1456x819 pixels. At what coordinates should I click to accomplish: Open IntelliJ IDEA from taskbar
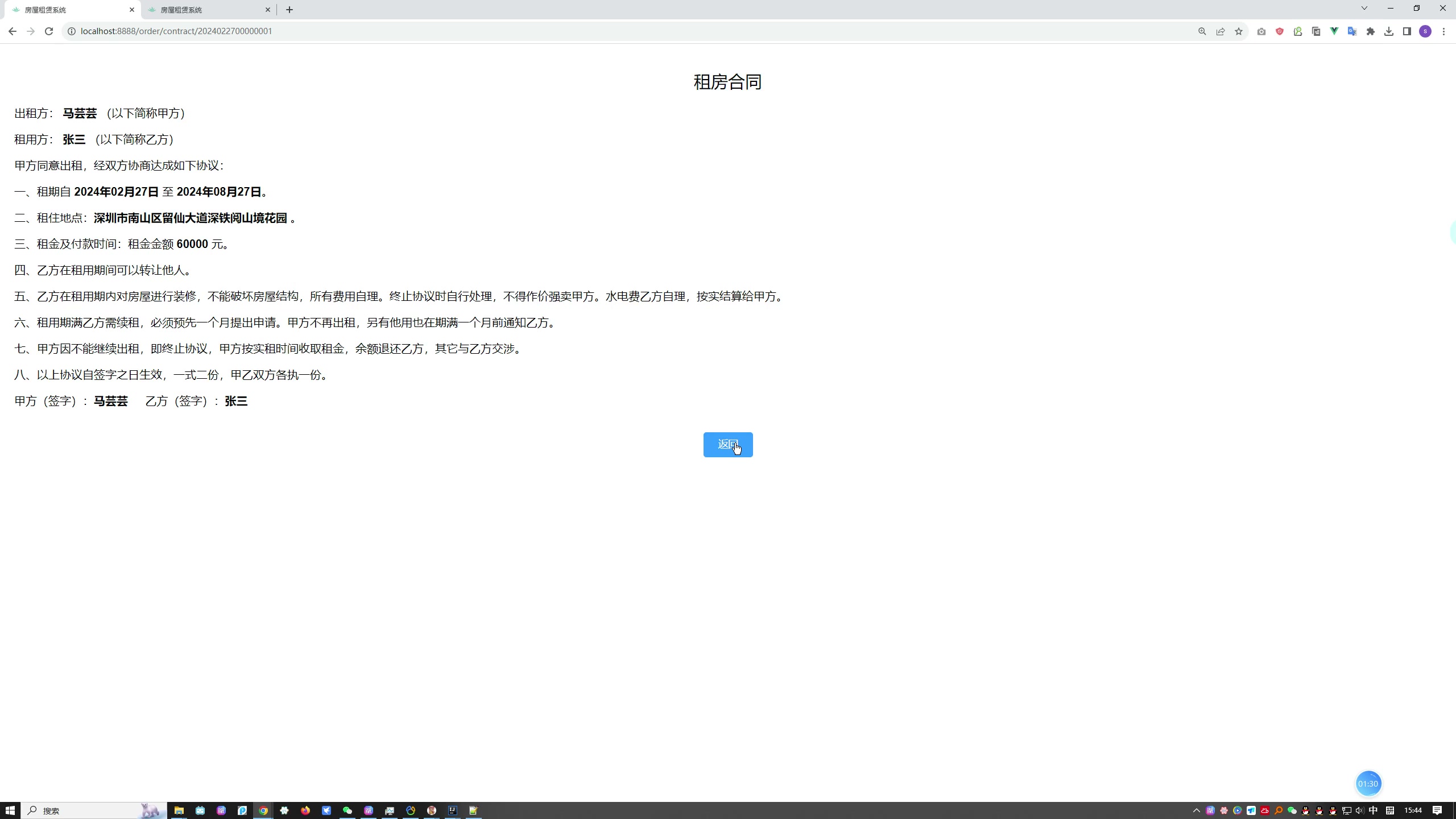click(x=453, y=810)
